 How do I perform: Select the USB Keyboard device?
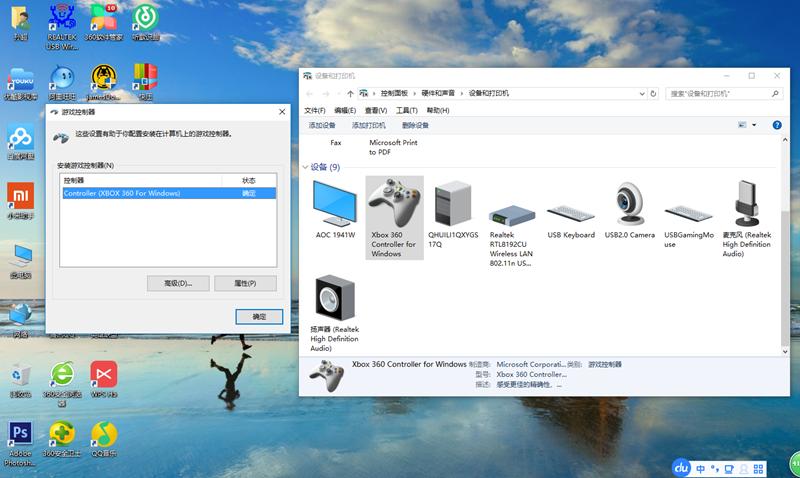tap(571, 221)
